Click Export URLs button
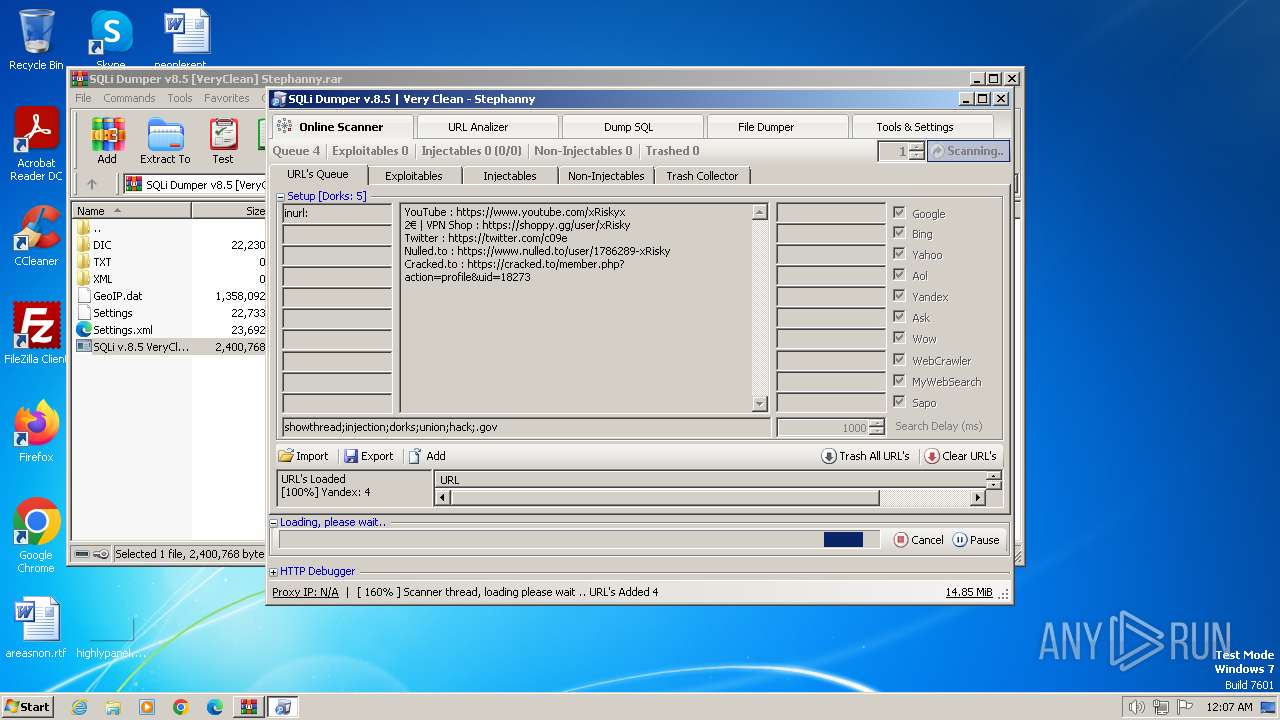This screenshot has height=720, width=1280. [368, 456]
